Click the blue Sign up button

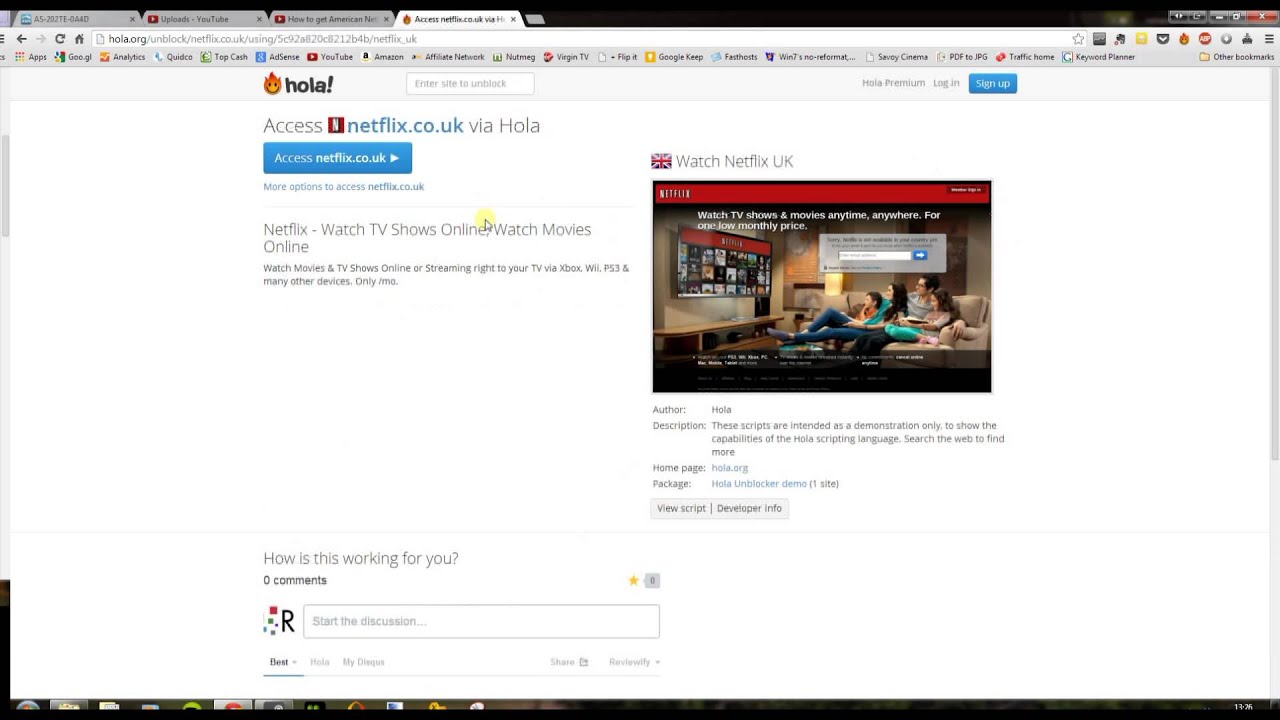pyautogui.click(x=992, y=84)
